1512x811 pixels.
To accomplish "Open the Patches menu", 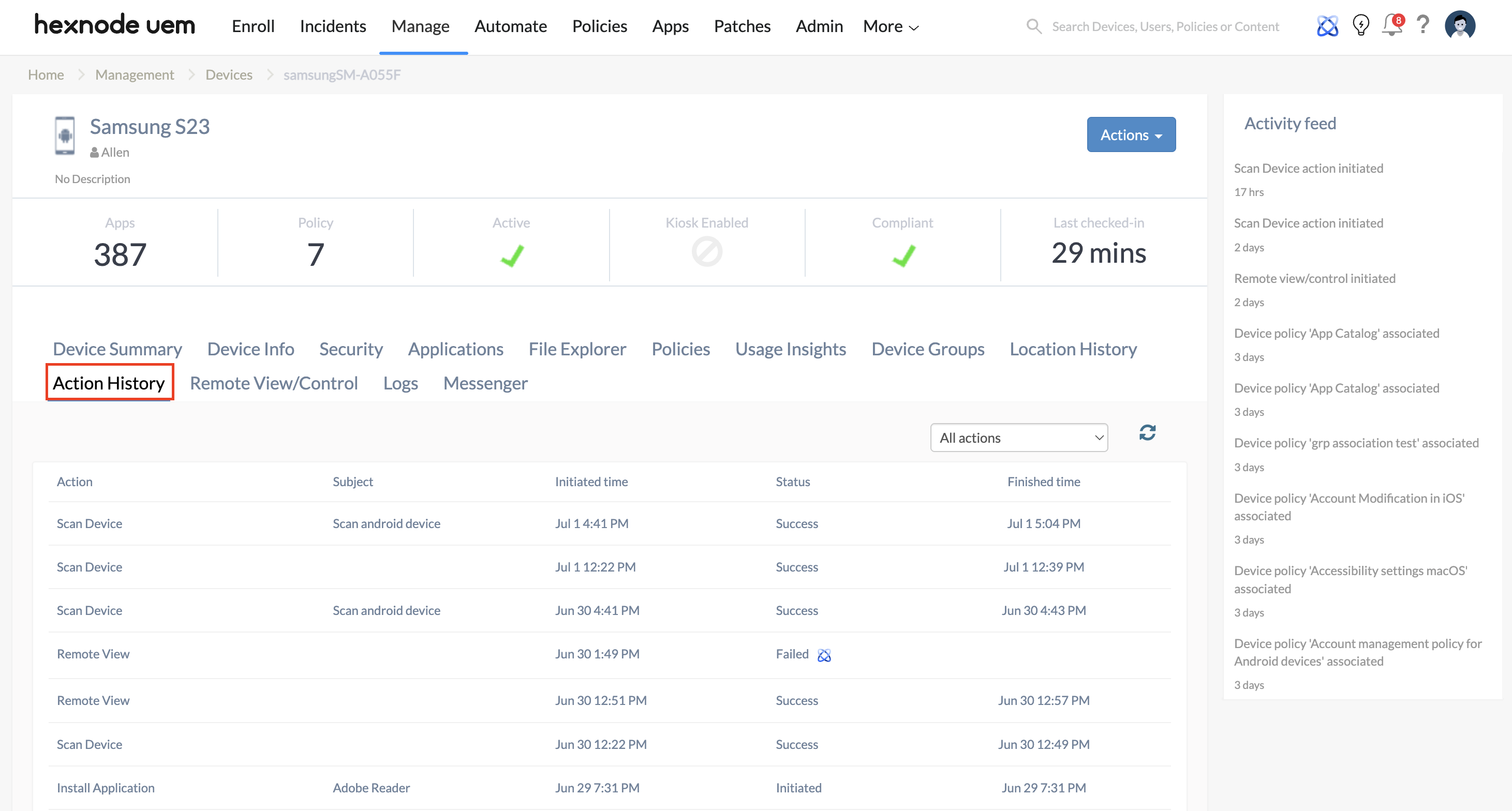I will point(742,26).
